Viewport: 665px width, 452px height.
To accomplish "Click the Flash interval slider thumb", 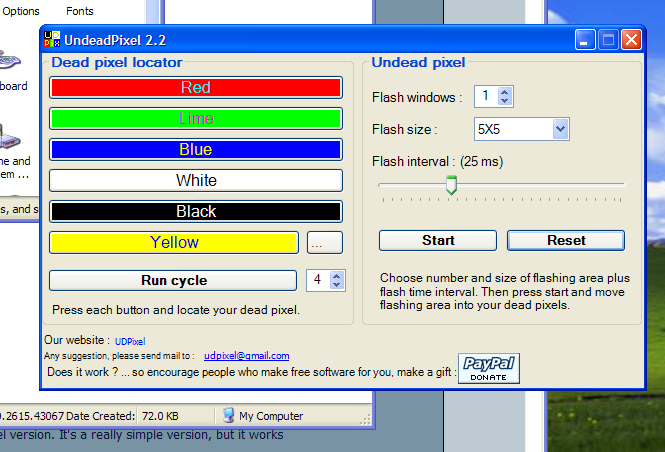I will [452, 185].
